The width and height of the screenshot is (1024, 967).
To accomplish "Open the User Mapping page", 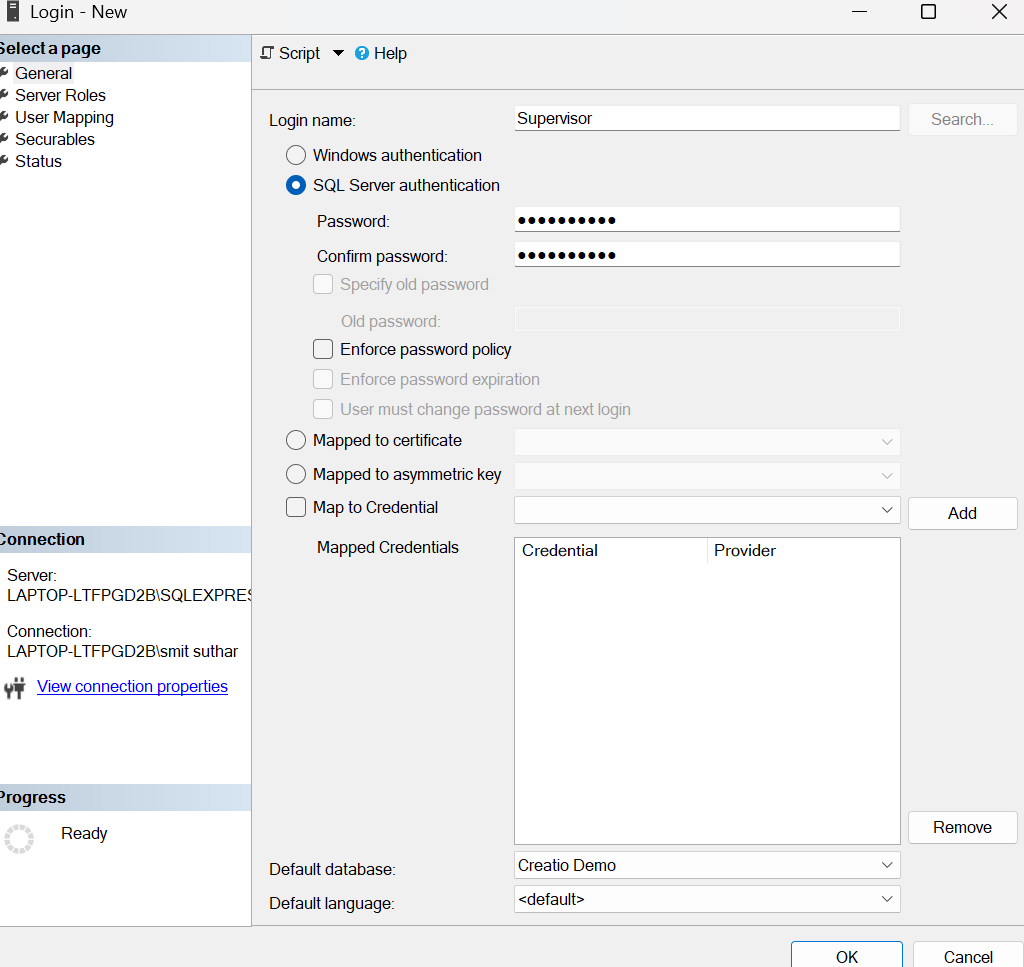I will pyautogui.click(x=64, y=118).
